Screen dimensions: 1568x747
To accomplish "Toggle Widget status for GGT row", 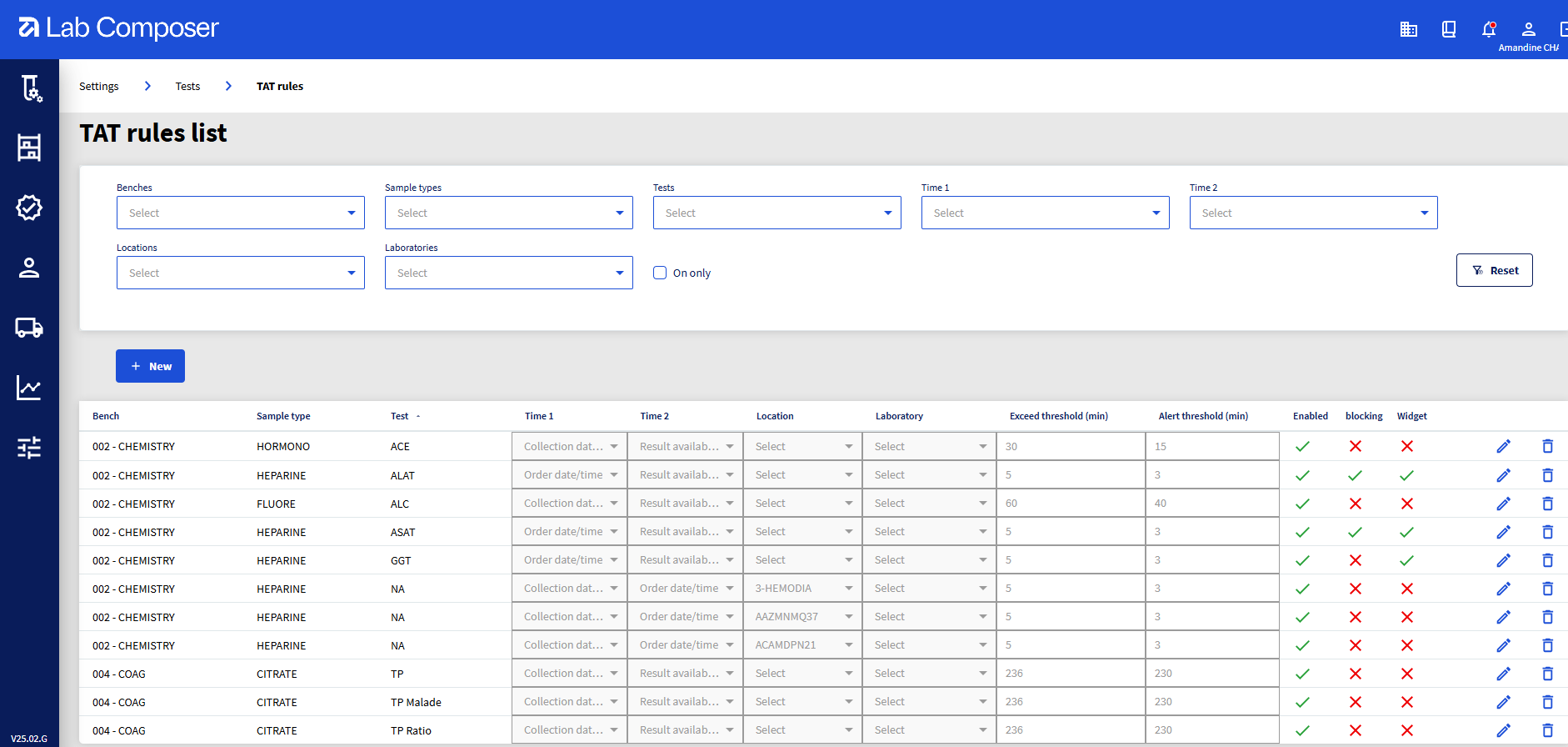I will 1407,560.
